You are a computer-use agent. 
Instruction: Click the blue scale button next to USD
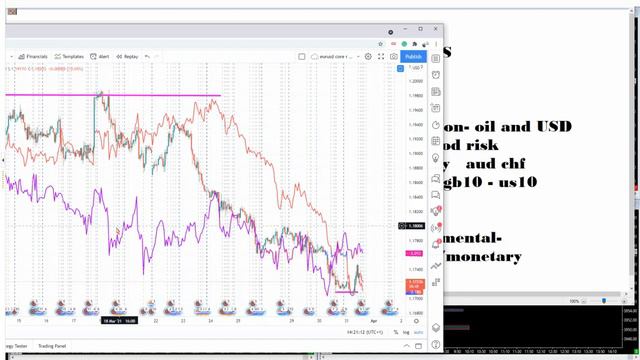(x=400, y=68)
